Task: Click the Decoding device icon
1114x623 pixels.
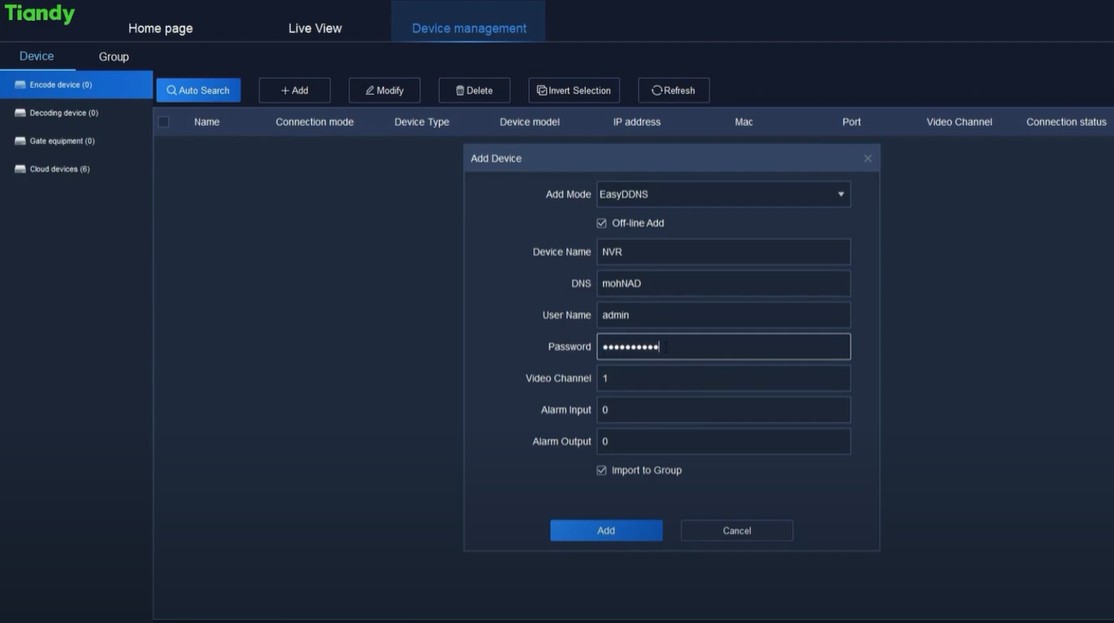Action: [20, 112]
